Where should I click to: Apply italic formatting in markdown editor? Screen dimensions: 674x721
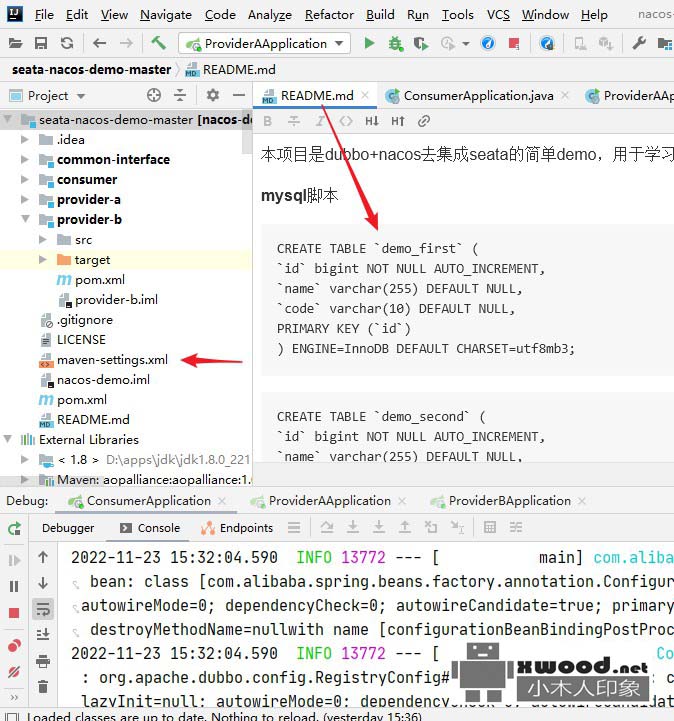tap(320, 121)
